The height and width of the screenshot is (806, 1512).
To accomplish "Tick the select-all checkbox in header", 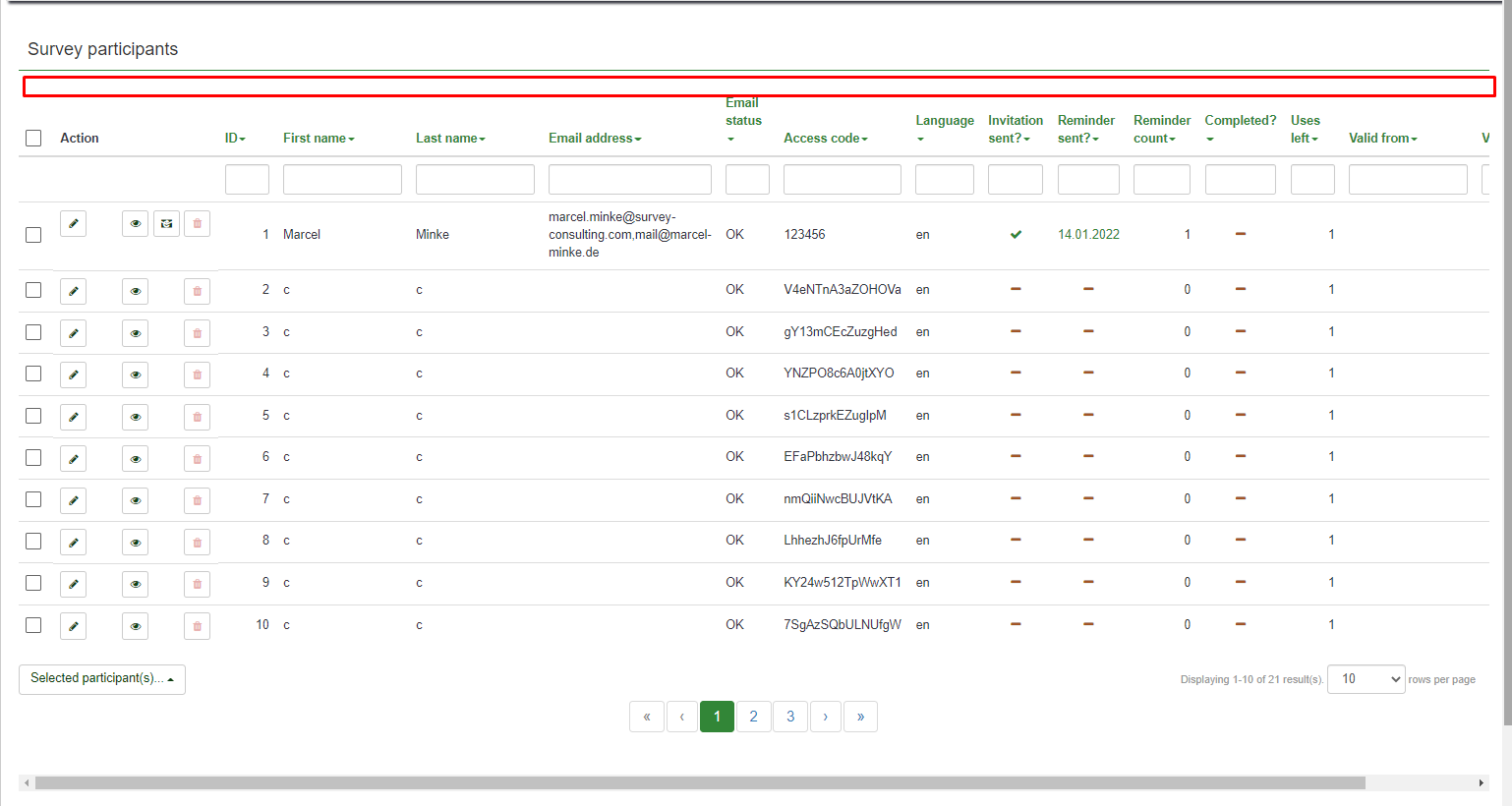I will tap(33, 139).
